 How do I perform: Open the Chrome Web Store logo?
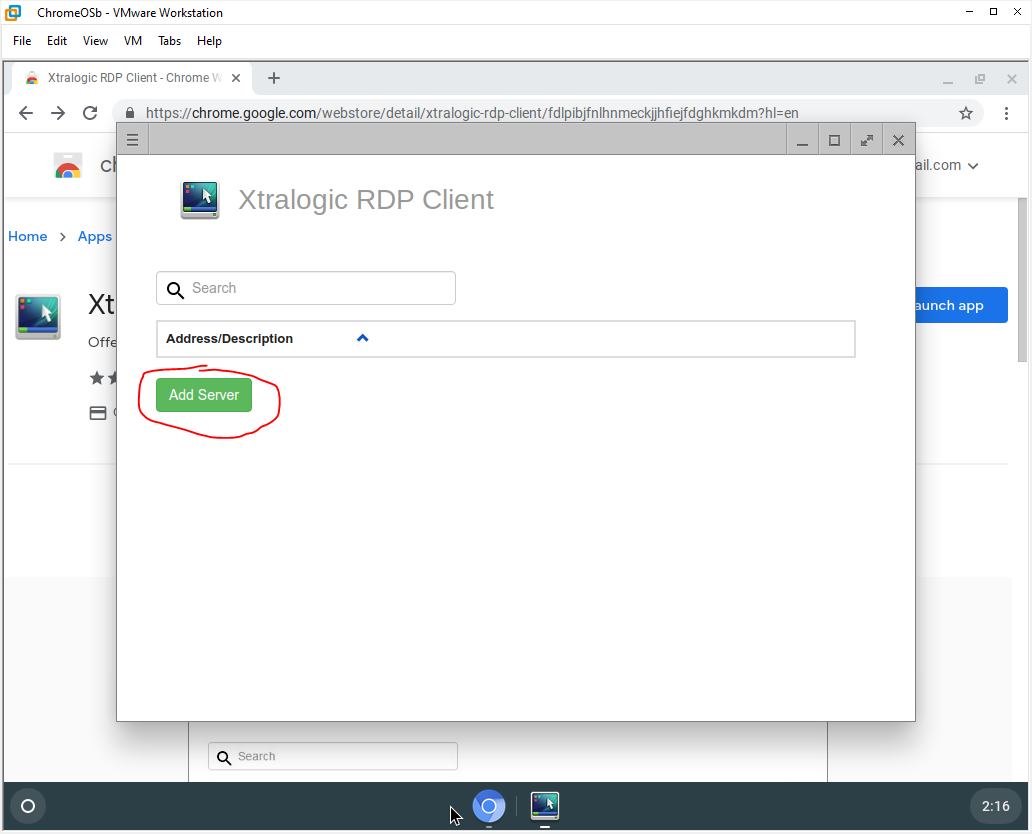[68, 166]
